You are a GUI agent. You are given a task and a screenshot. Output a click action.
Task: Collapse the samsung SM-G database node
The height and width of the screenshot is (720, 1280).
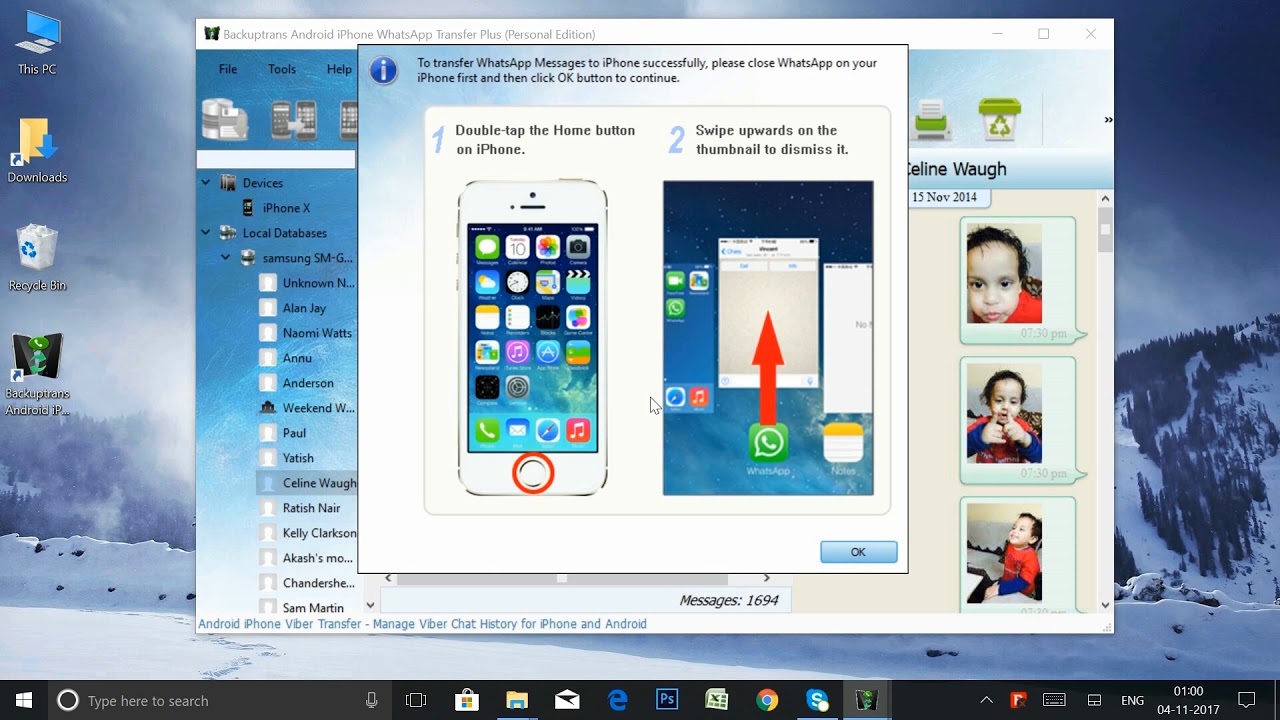tap(226, 258)
